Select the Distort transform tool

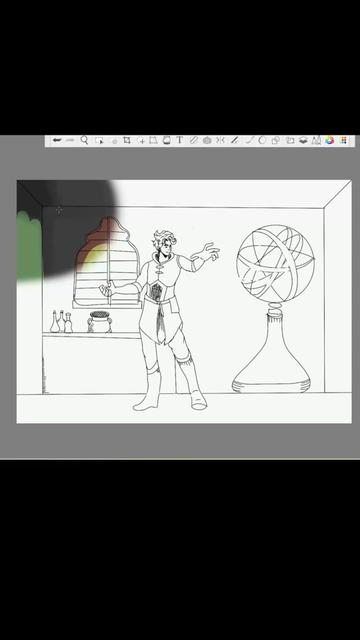click(x=153, y=140)
